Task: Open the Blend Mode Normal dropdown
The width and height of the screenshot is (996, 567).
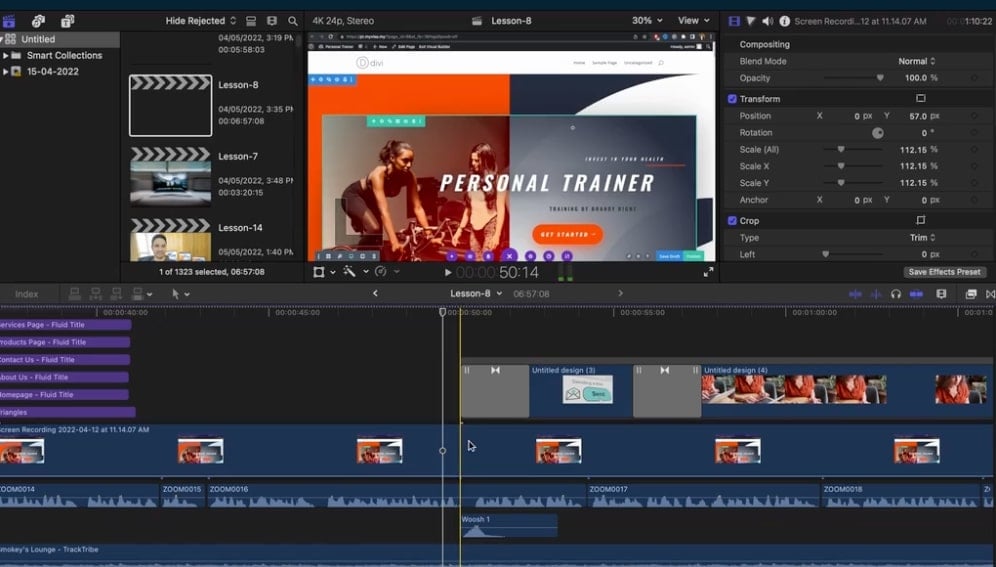Action: (x=915, y=62)
